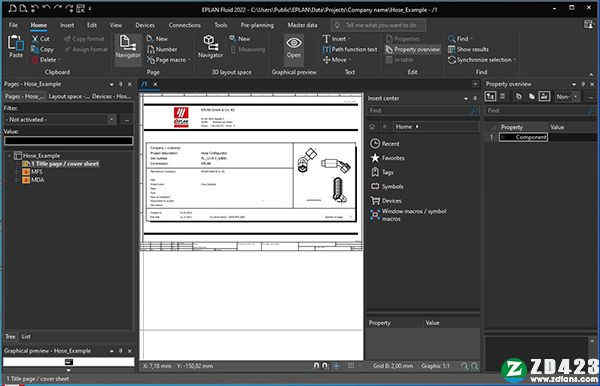Open Tags in Insert center
Viewport: 600px width, 386px height.
[382, 172]
